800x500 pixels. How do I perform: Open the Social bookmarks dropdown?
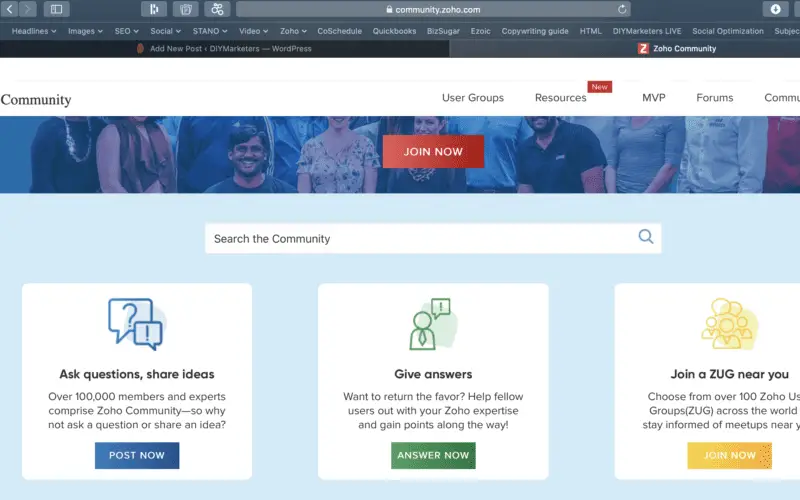click(165, 31)
